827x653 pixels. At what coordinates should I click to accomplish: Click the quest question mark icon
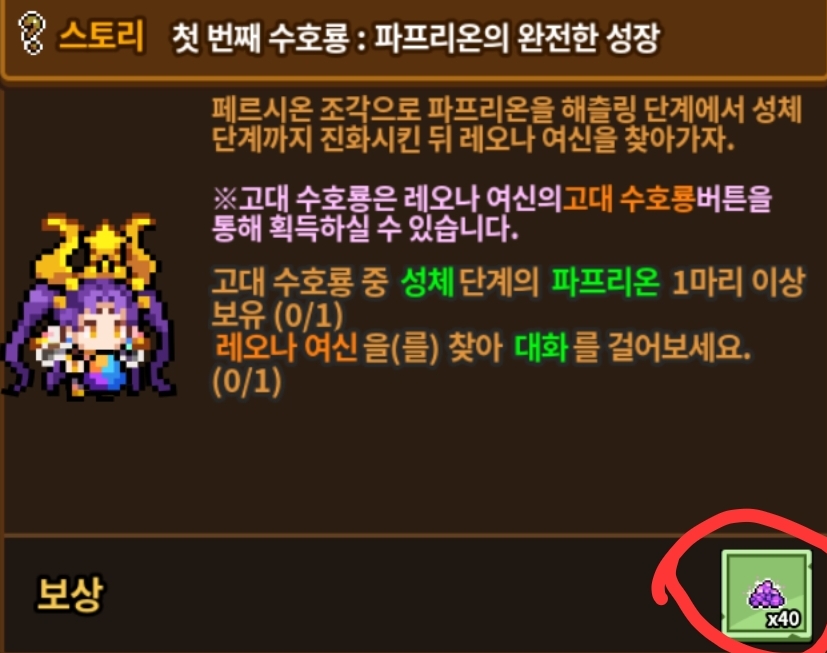coord(32,34)
